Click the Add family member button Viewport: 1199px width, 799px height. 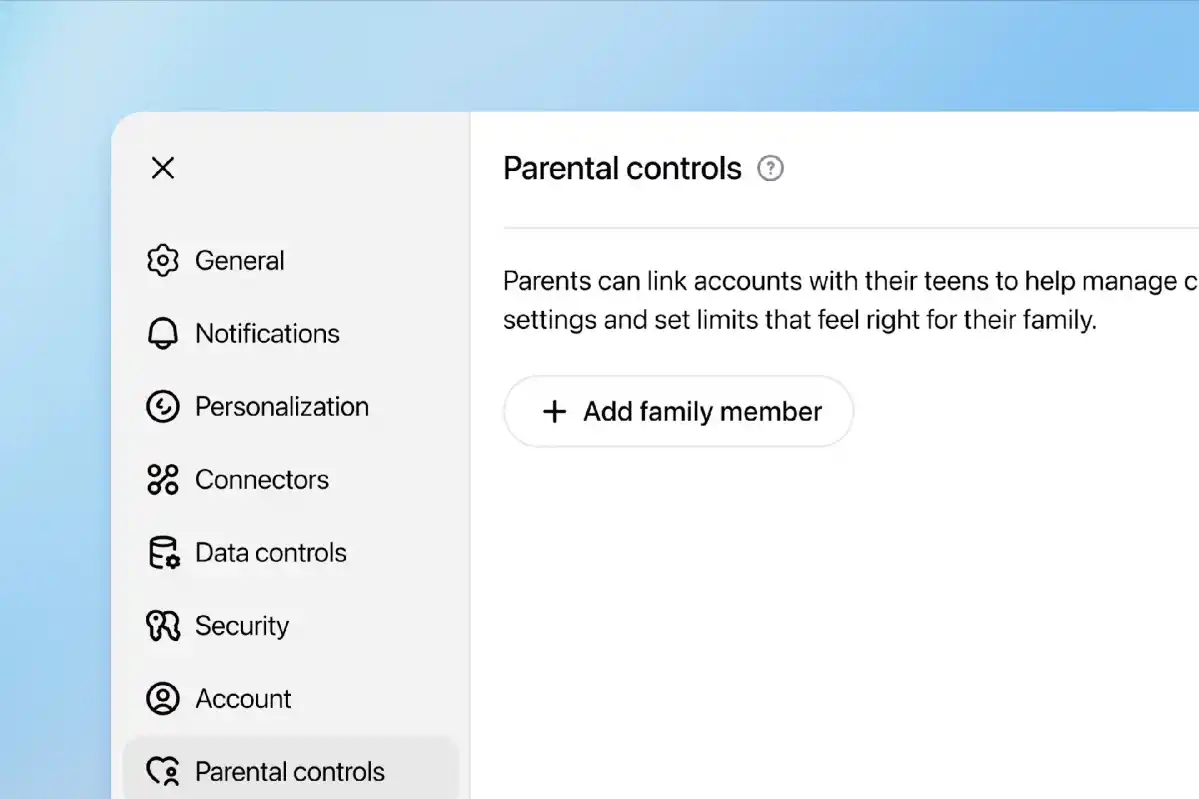point(678,411)
